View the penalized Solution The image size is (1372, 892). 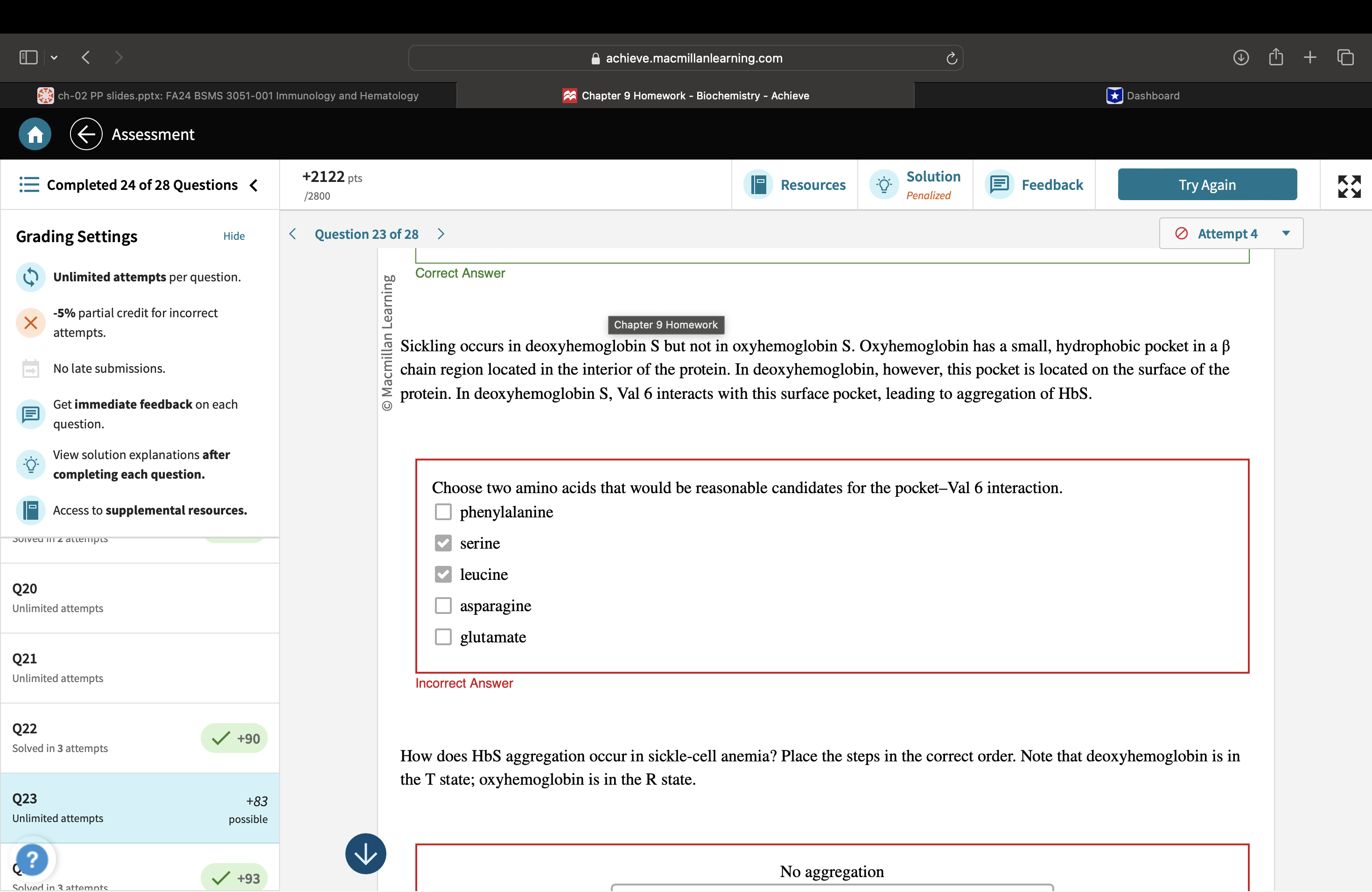tap(916, 184)
